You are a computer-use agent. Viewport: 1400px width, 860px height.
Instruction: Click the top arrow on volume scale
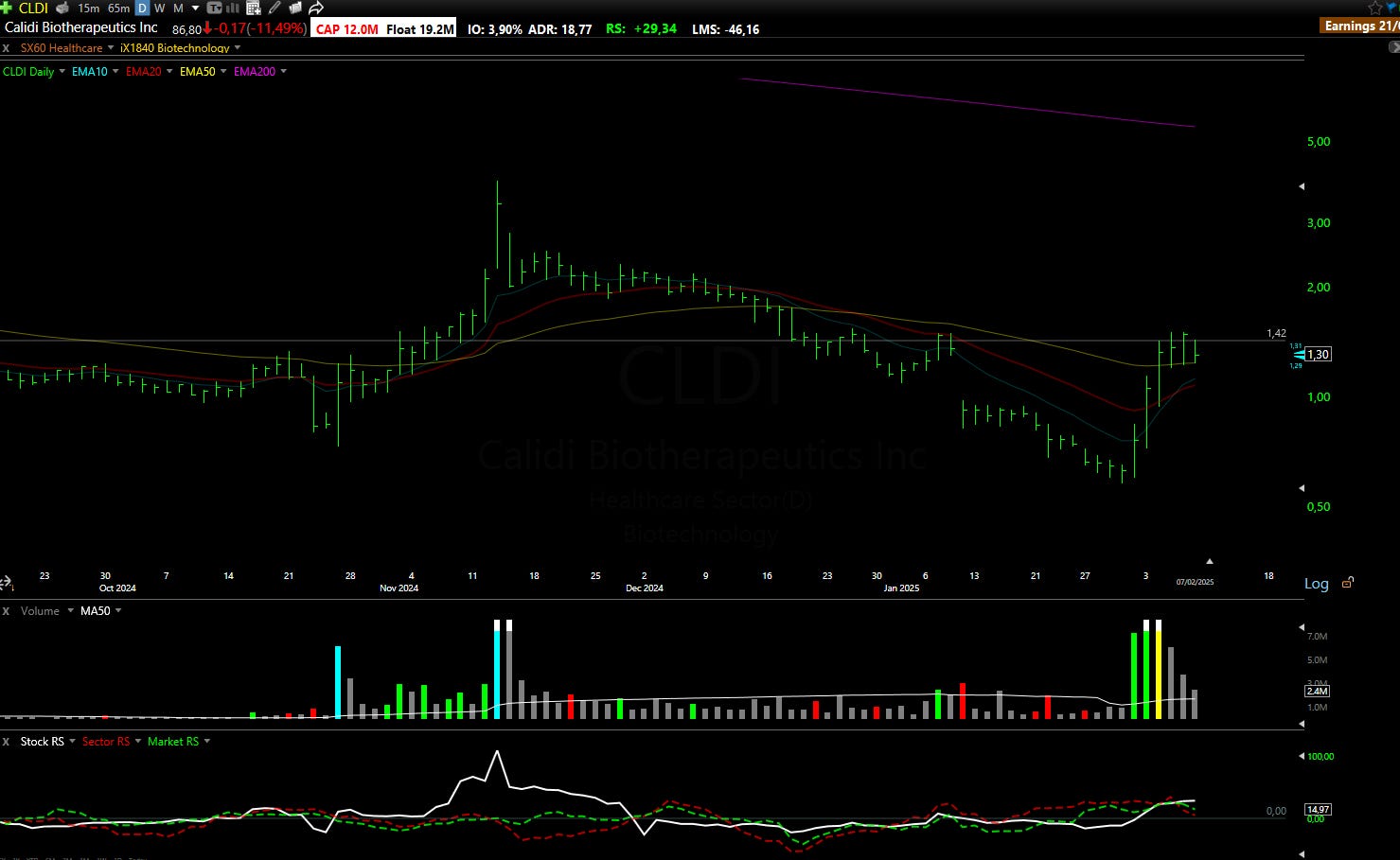tap(1302, 627)
